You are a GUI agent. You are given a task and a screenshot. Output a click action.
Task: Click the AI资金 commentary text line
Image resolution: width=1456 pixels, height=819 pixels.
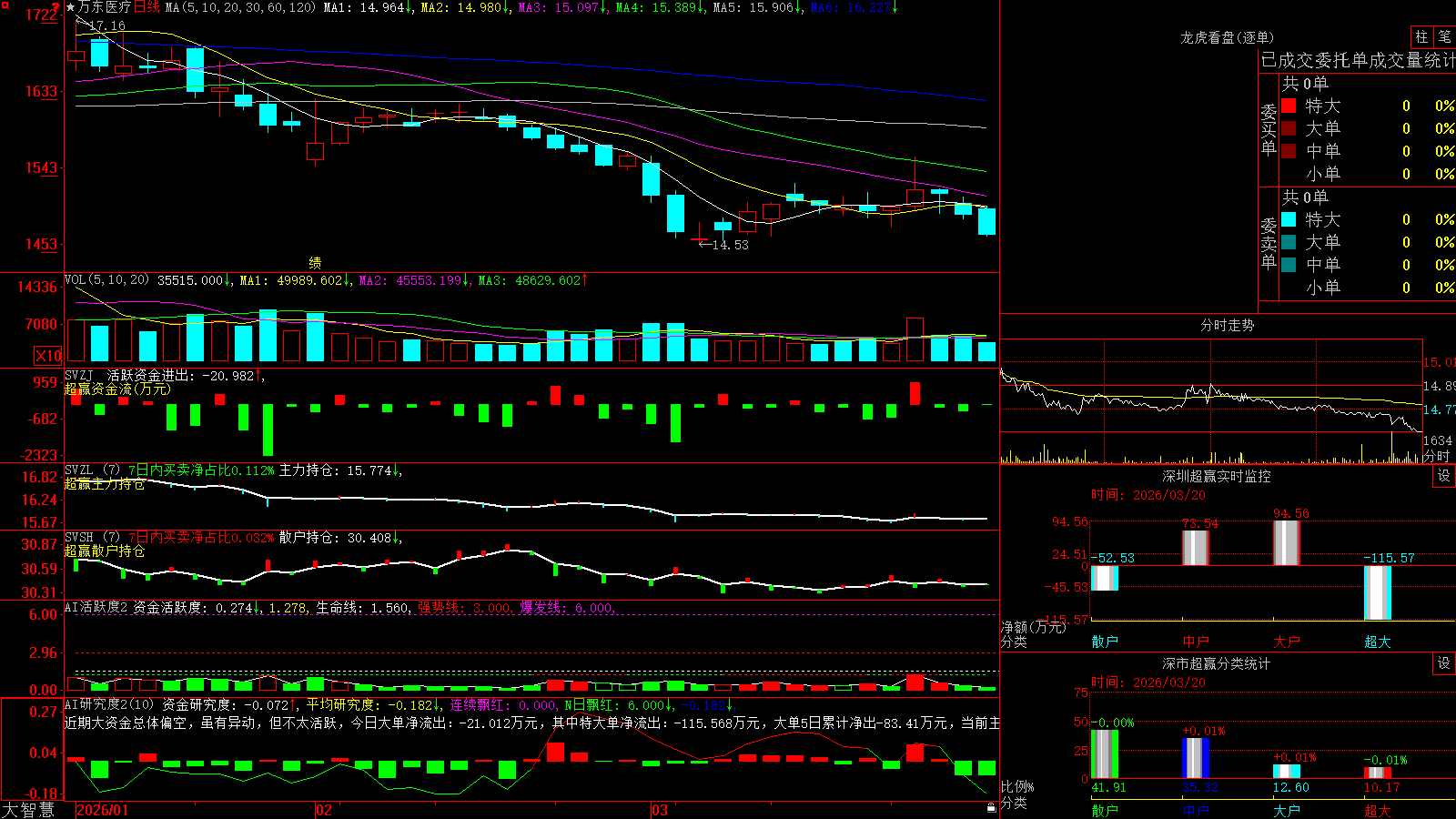pyautogui.click(x=532, y=723)
